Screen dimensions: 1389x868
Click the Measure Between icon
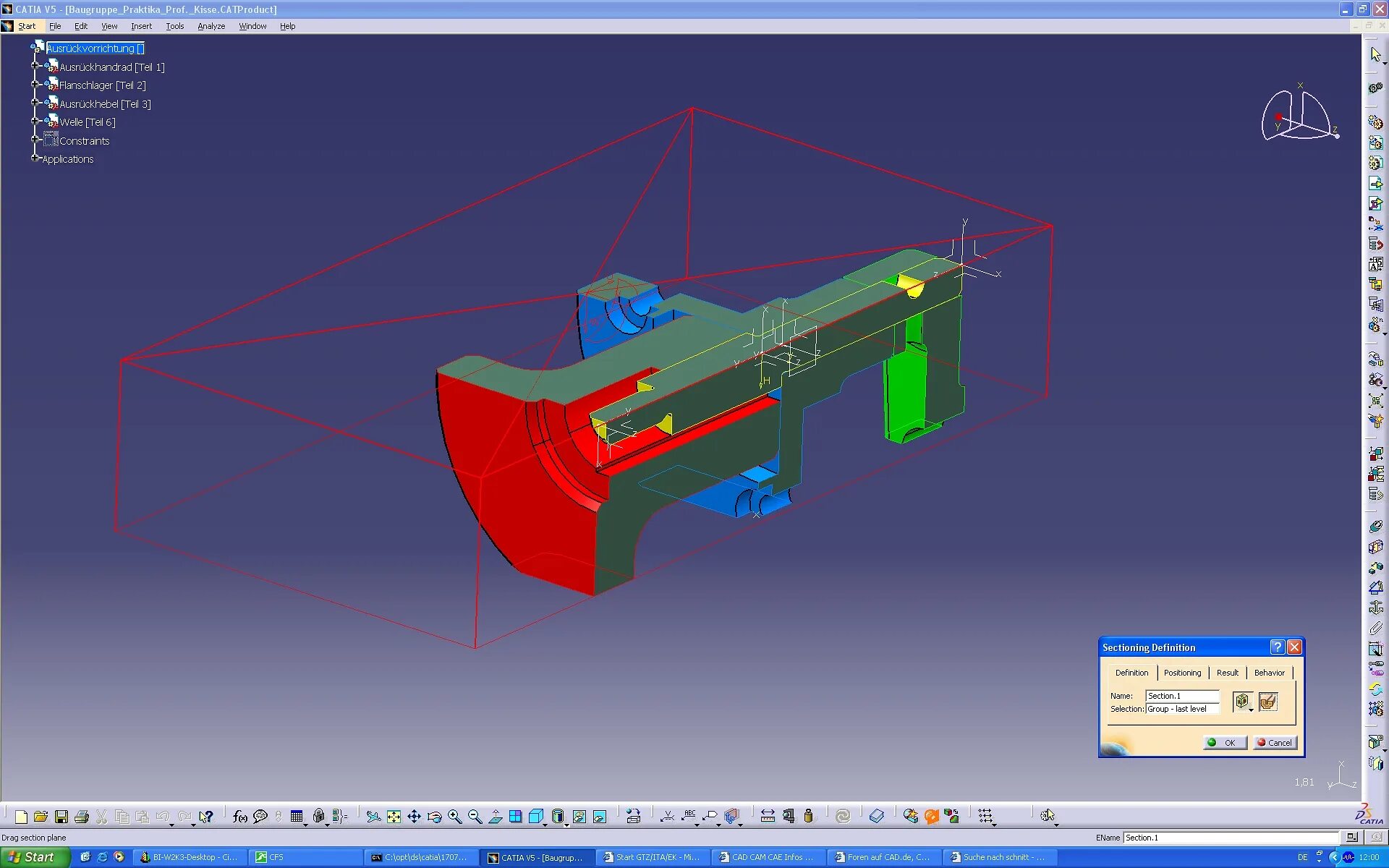pos(768,817)
